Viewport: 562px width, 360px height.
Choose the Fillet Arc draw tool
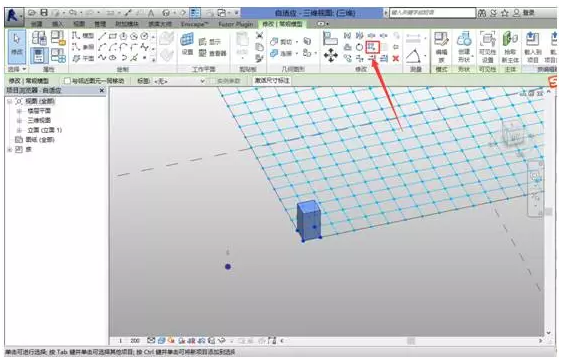pyautogui.click(x=134, y=47)
